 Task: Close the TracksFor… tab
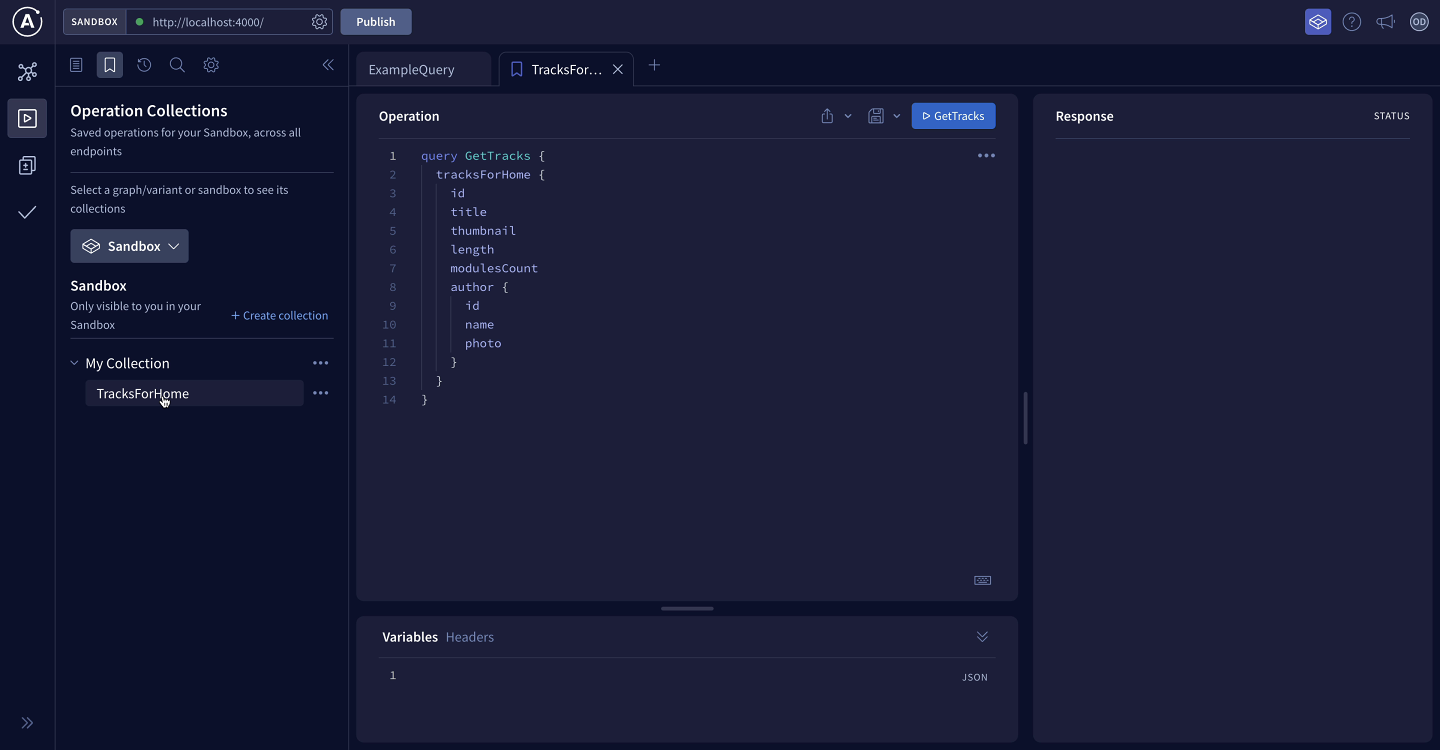[x=618, y=69]
